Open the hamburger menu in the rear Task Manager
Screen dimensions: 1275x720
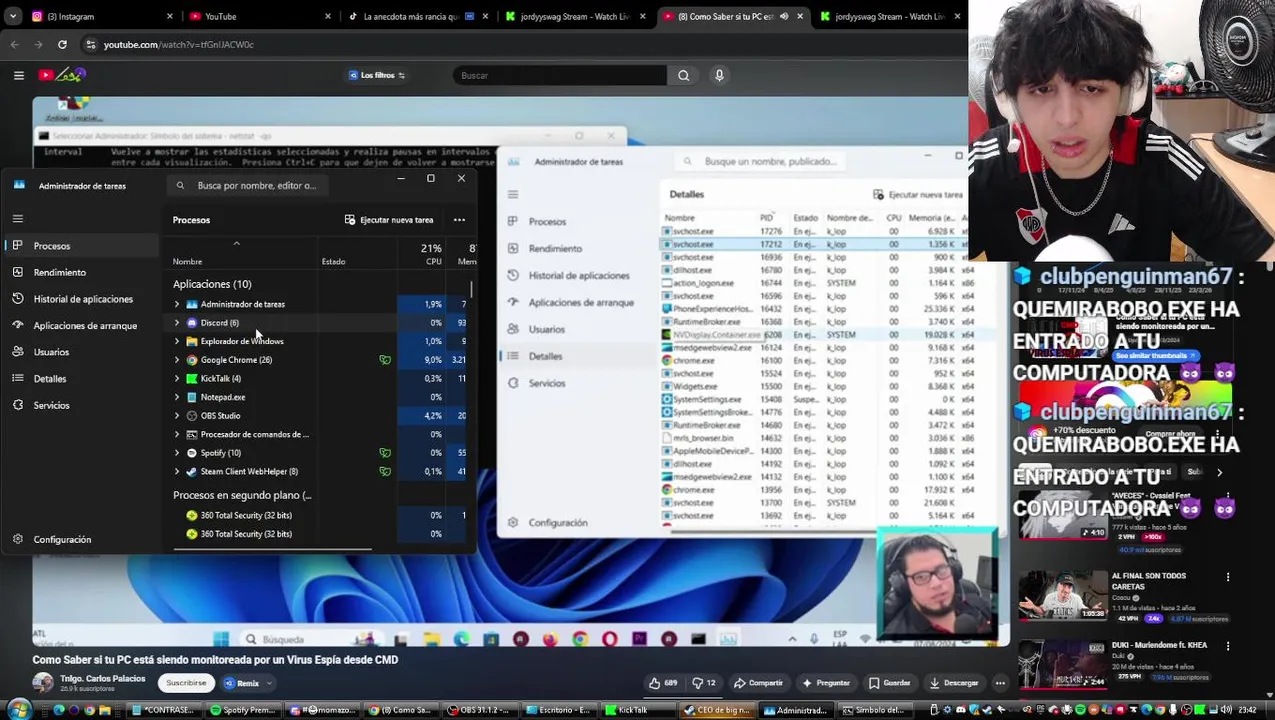[x=513, y=194]
